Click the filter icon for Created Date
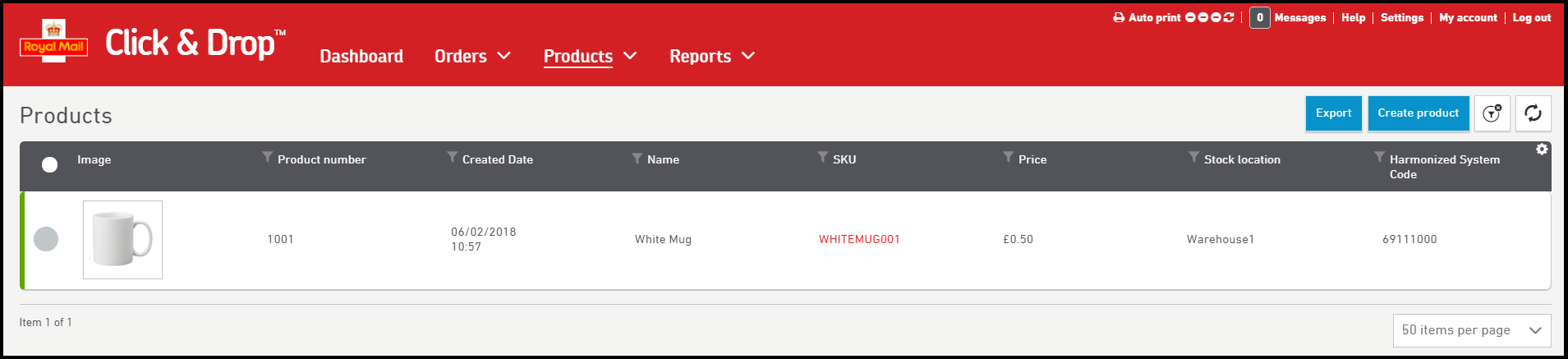The image size is (1568, 359). tap(452, 157)
